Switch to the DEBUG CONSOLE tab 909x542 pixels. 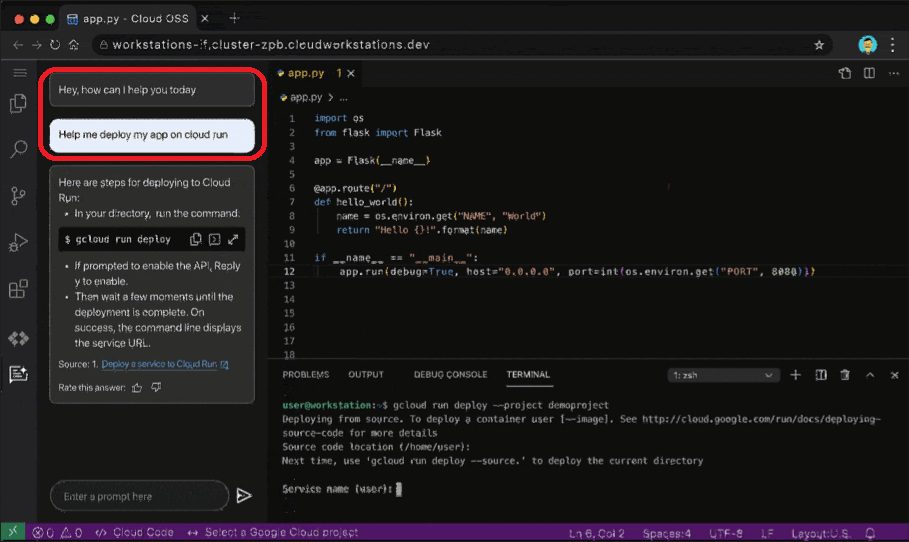450,374
